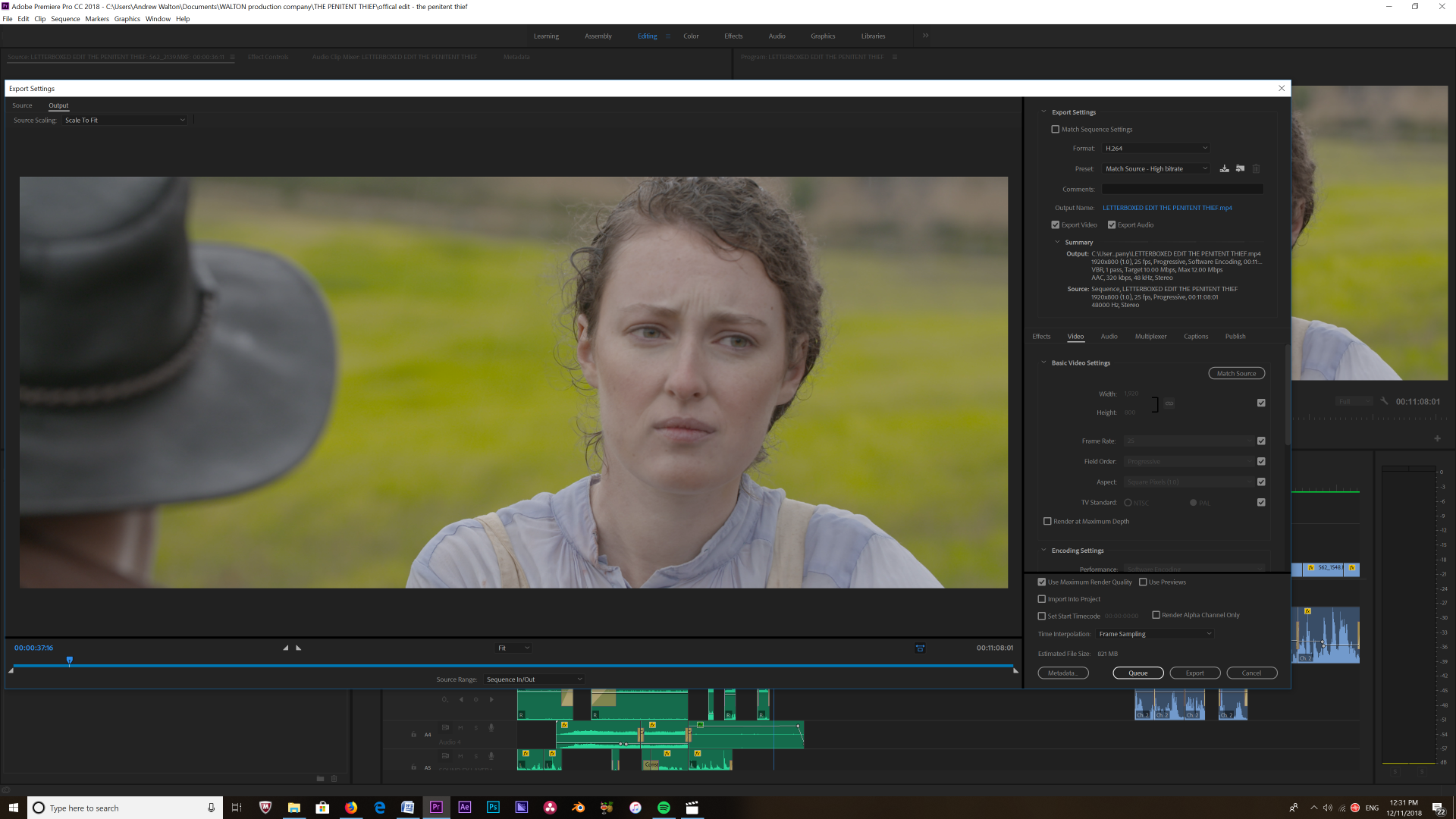Click the Delete Preset trash icon
This screenshot has width=1456, height=819.
coord(1256,168)
